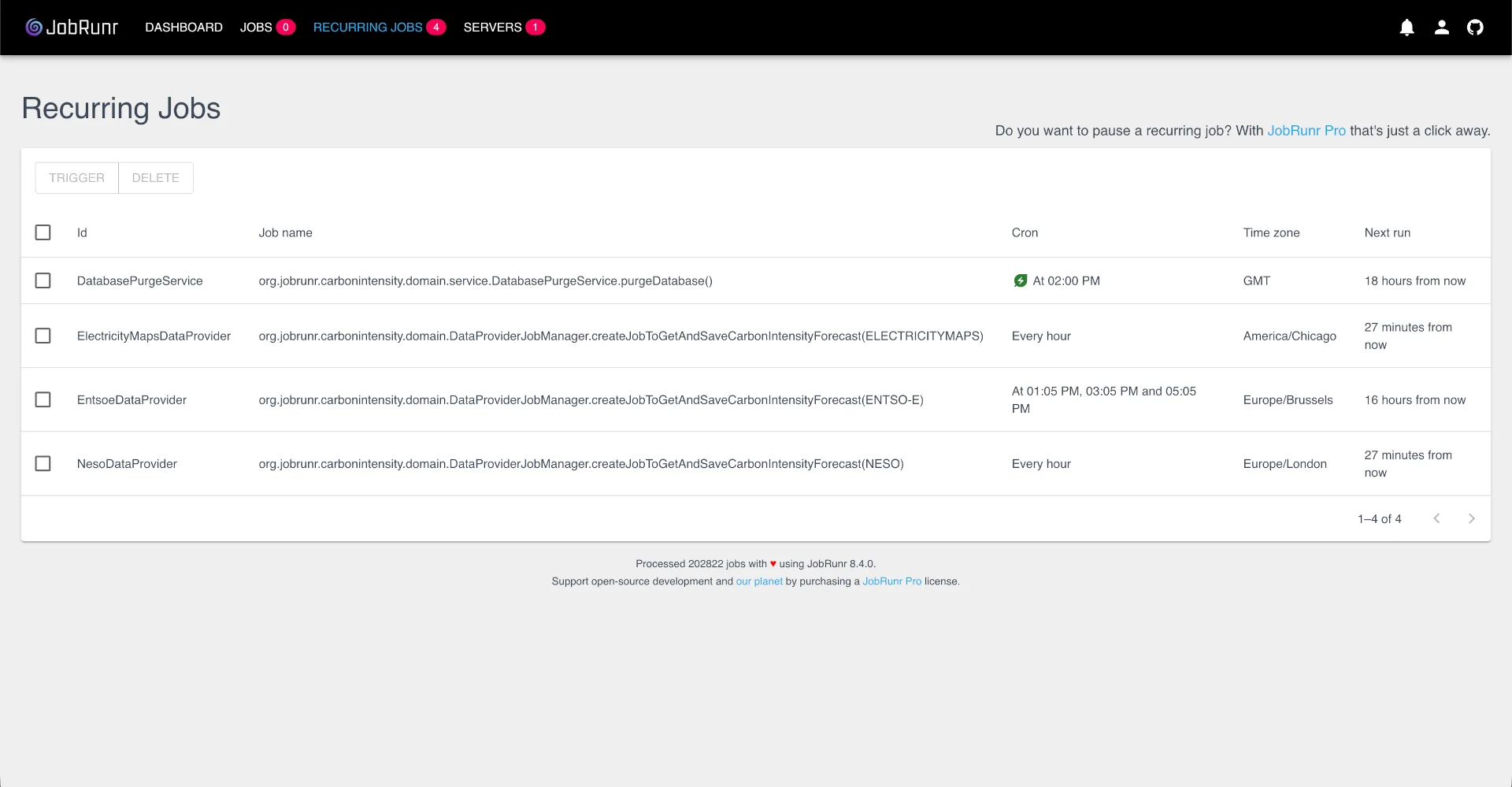Click the Europe/Brussels time zone cell
Image resolution: width=1512 pixels, height=787 pixels.
pos(1288,399)
